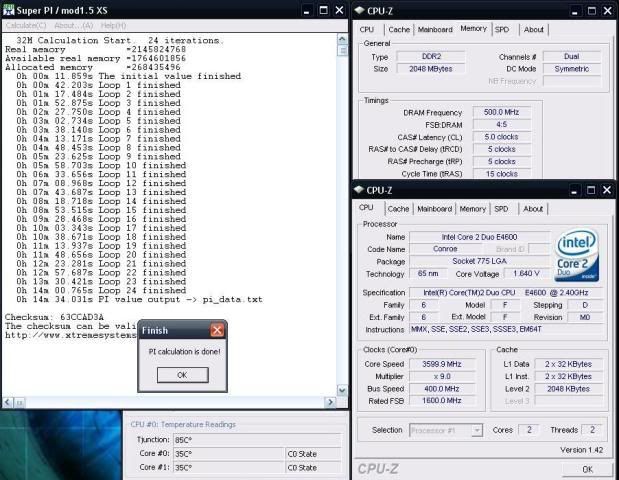
Task: Minimize the Super PI window
Action: pos(307,10)
